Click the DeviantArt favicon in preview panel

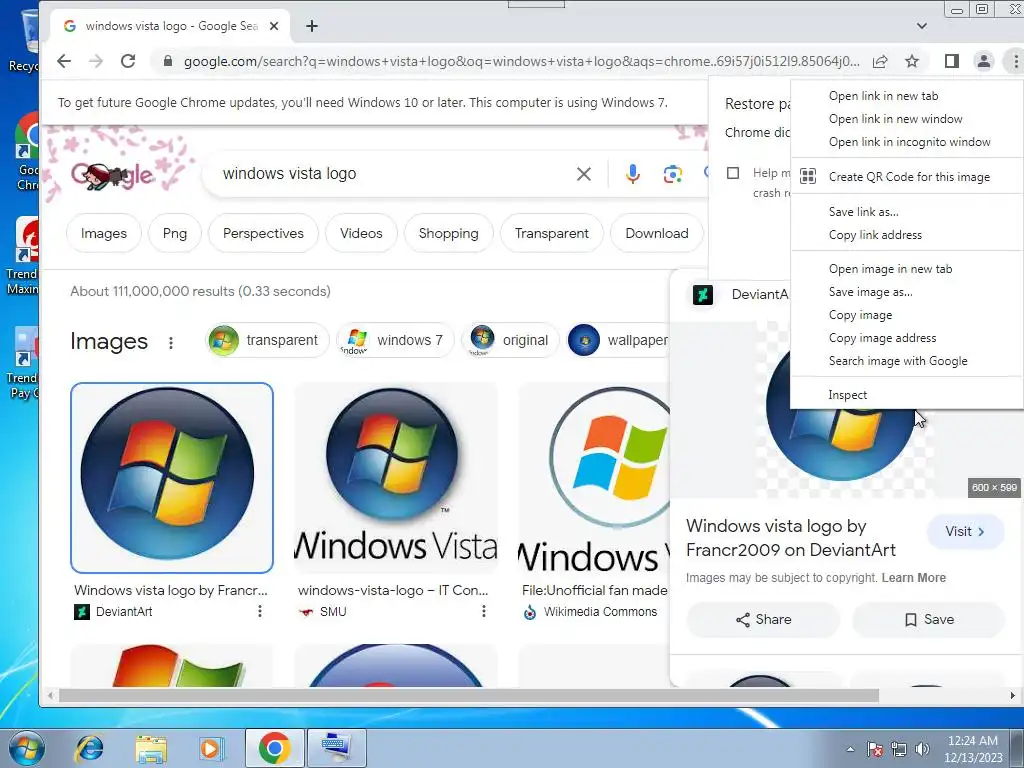point(703,295)
